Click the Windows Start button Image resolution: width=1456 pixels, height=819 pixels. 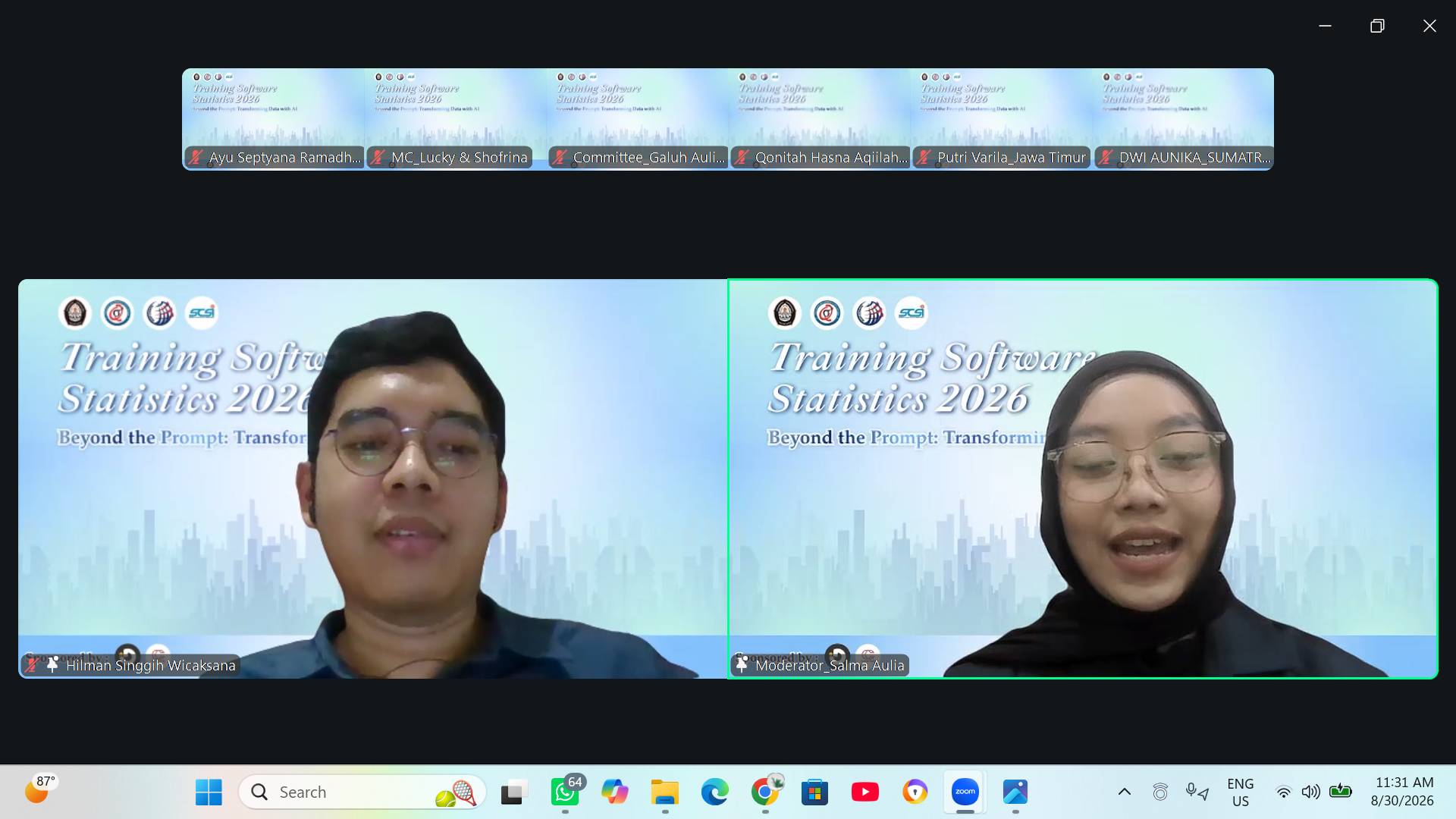pyautogui.click(x=209, y=792)
